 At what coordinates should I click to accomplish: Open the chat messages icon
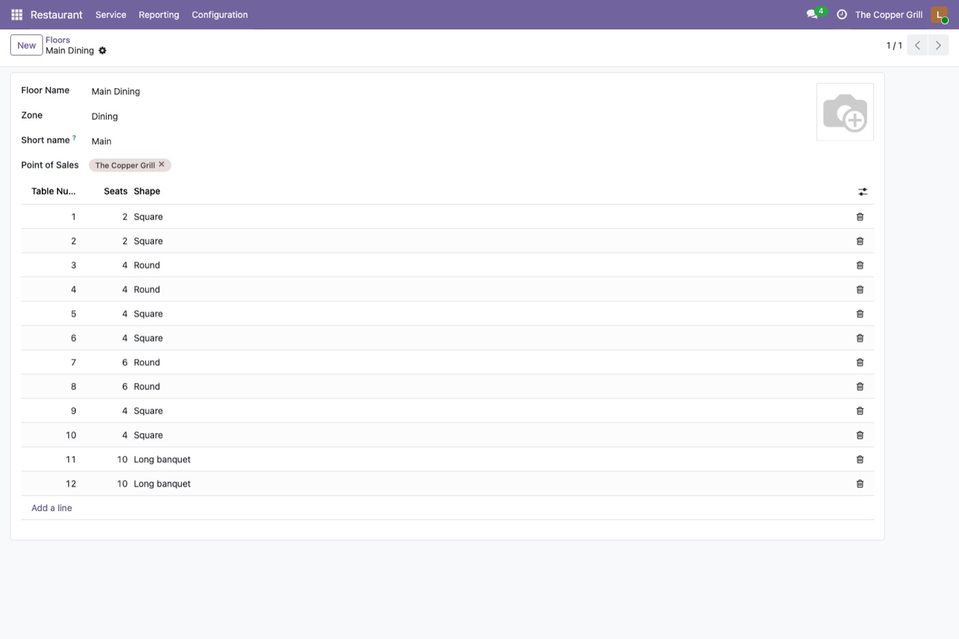click(x=812, y=14)
